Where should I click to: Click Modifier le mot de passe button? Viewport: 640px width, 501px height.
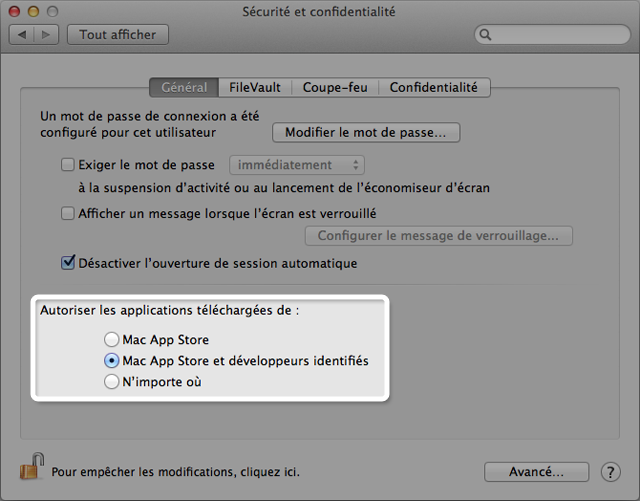click(366, 132)
